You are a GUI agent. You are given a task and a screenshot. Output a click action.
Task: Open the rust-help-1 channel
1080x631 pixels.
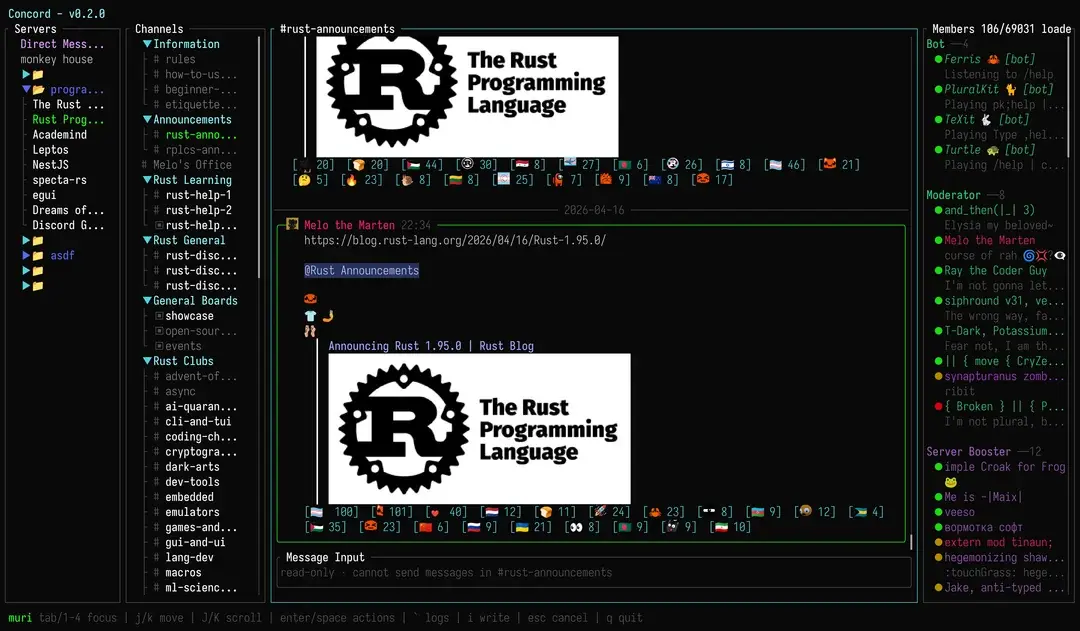click(198, 195)
